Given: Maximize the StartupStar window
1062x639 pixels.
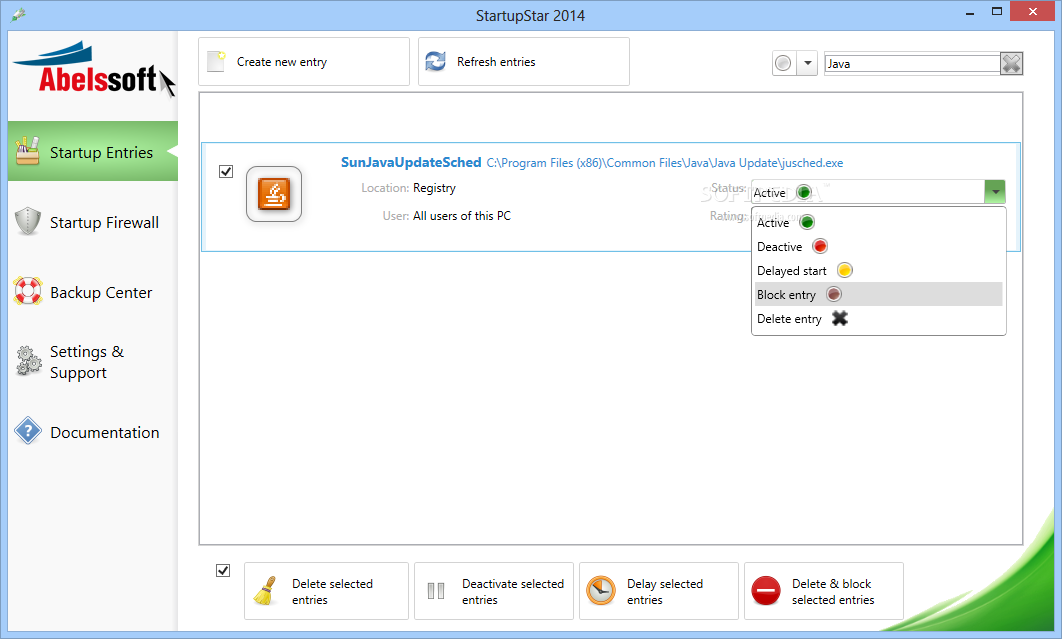Looking at the screenshot, I should coord(996,12).
